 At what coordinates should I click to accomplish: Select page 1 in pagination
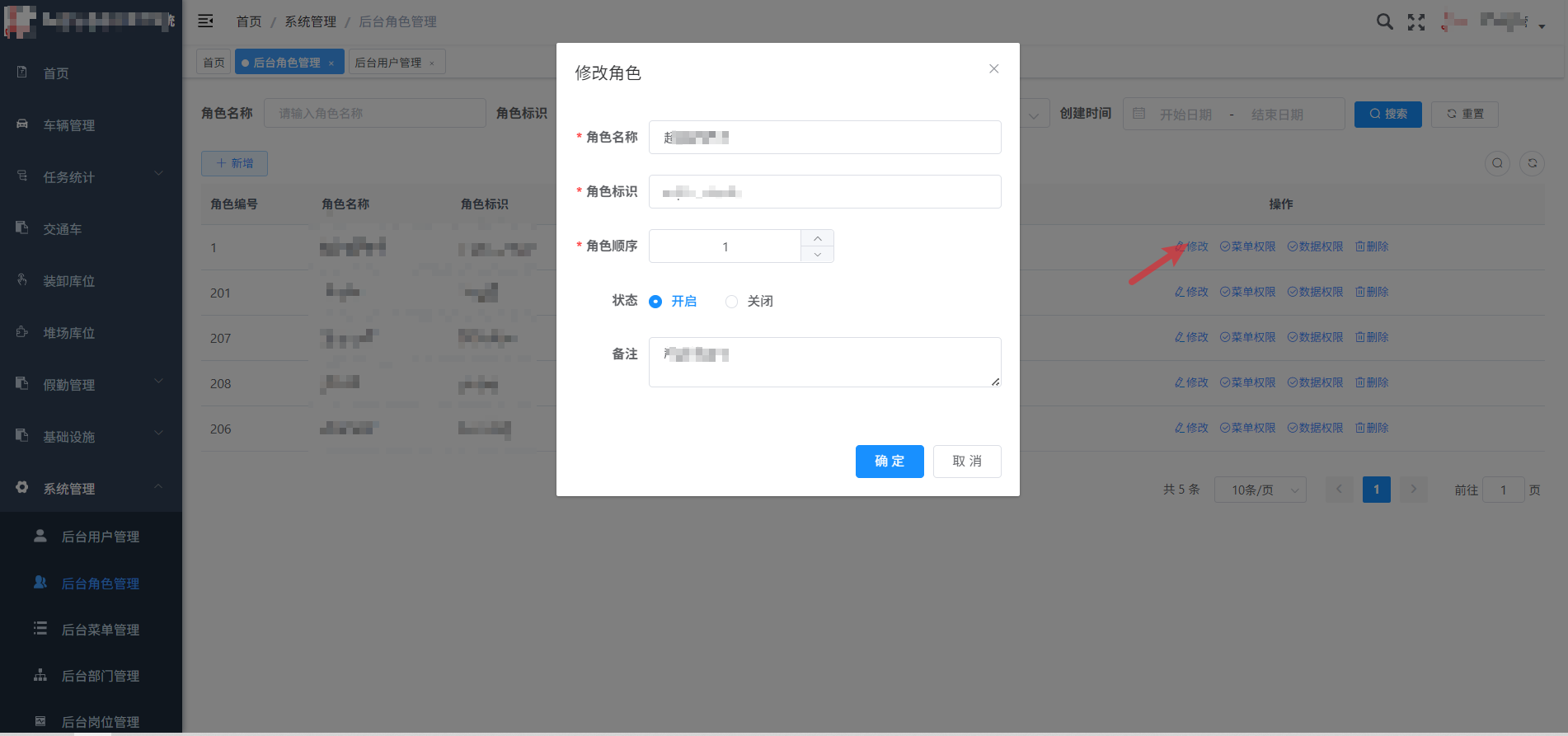click(x=1376, y=490)
